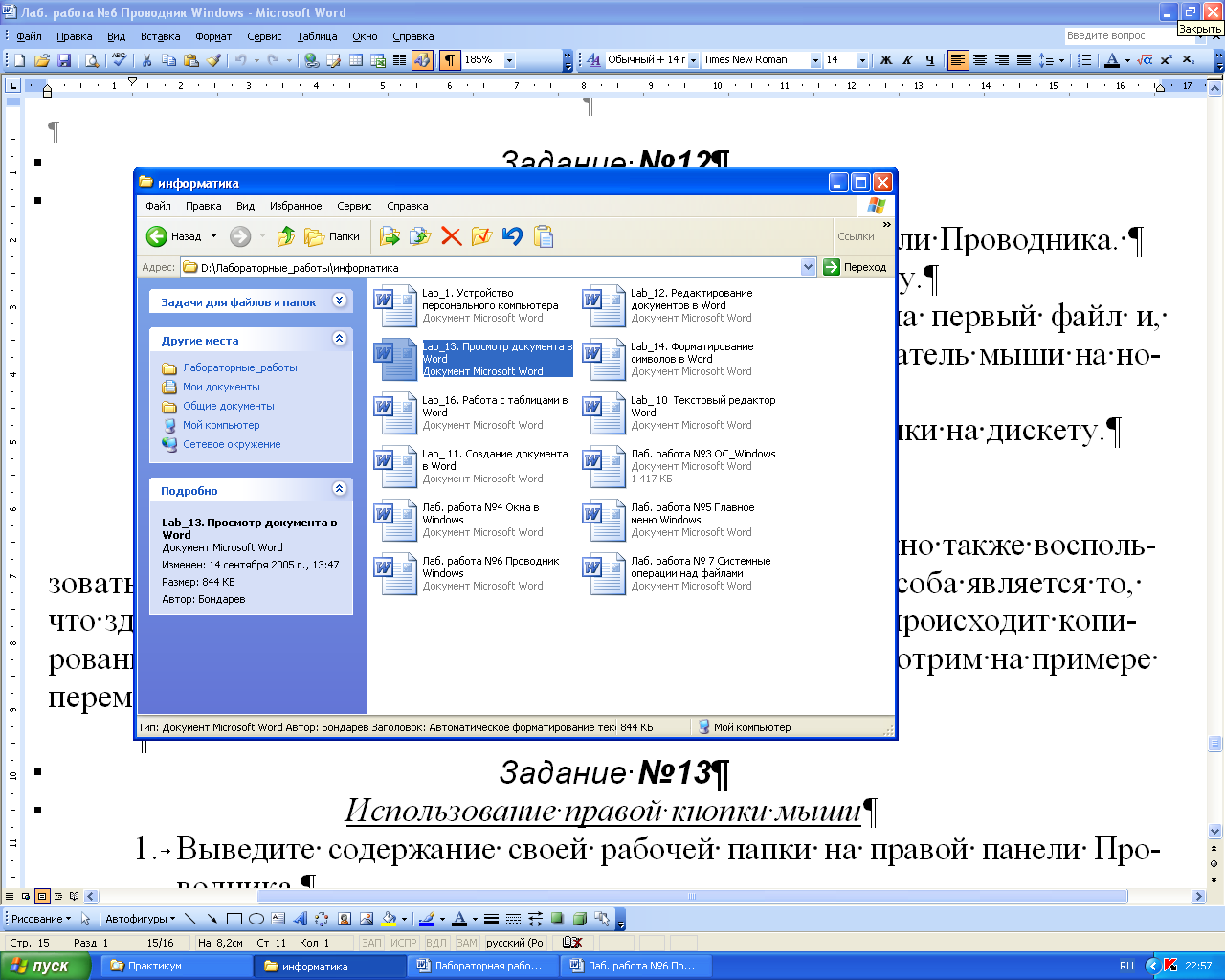Click the Up one level folder icon
The height and width of the screenshot is (980, 1225).
tap(286, 236)
